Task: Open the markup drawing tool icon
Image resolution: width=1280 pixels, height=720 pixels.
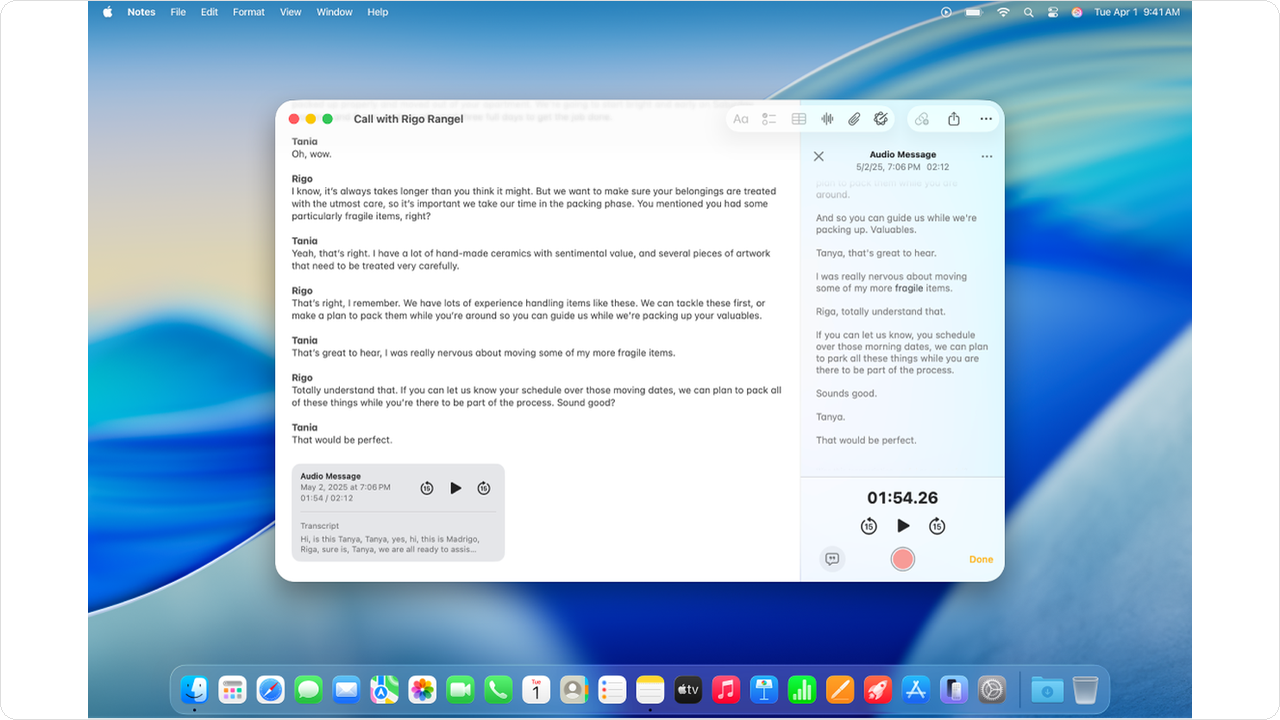Action: (x=881, y=119)
